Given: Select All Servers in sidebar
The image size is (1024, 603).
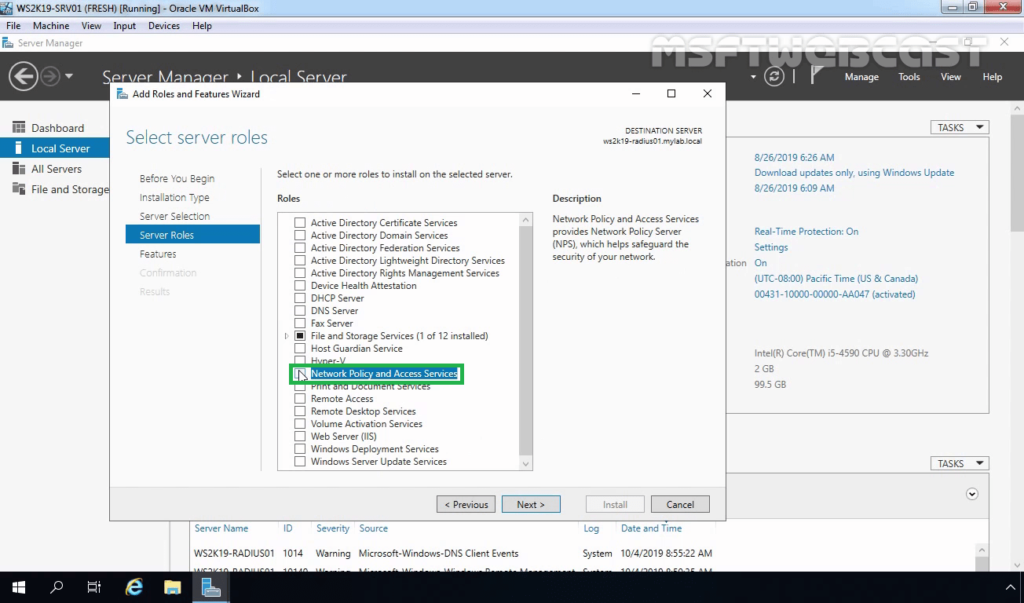Looking at the screenshot, I should click(55, 169).
